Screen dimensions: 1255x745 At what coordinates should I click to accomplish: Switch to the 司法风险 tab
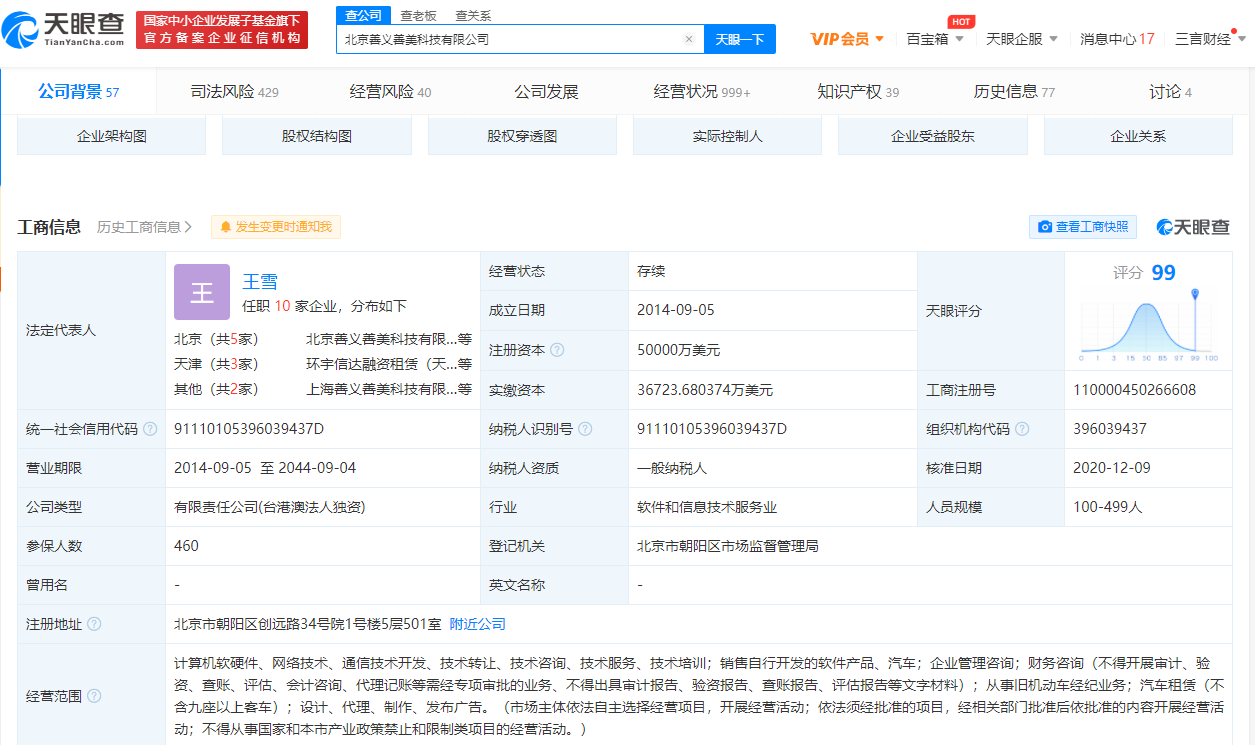(x=234, y=92)
